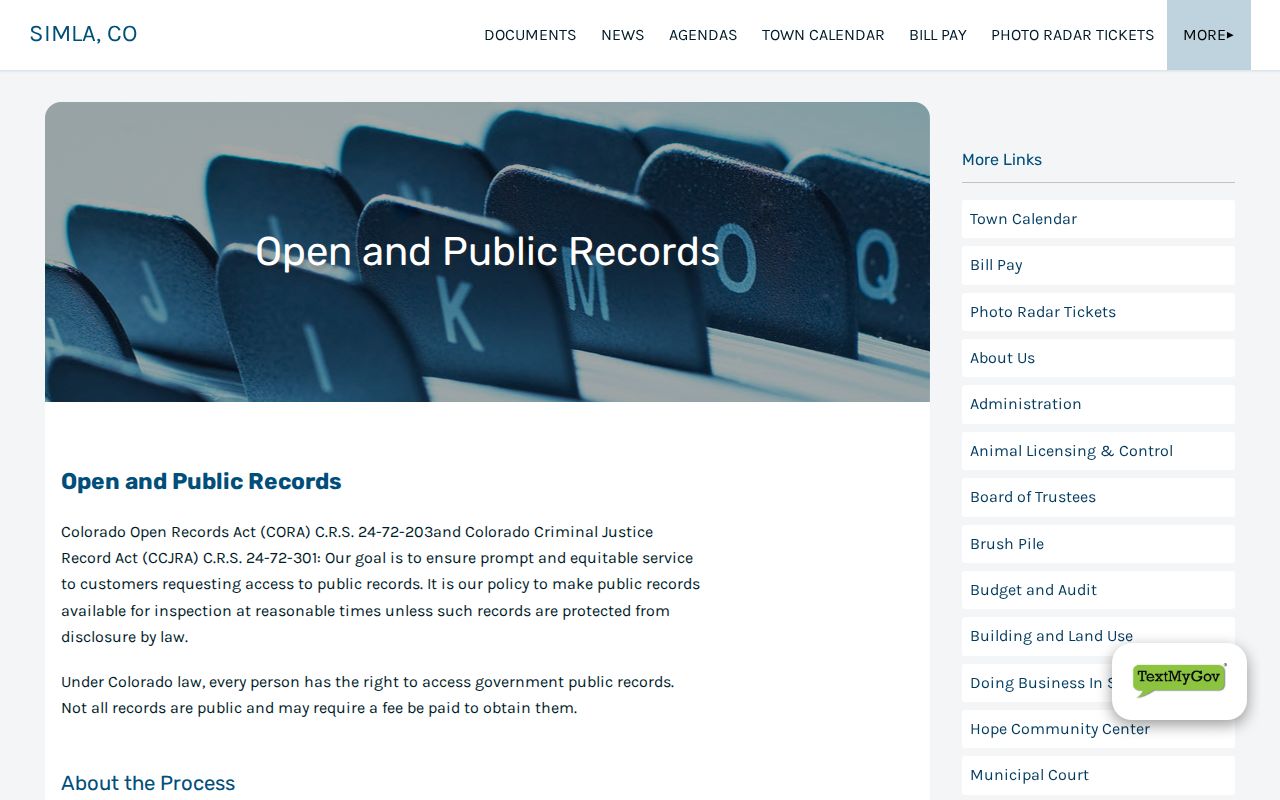Go to Building and Land Use
This screenshot has width=1280, height=800.
pyautogui.click(x=1098, y=636)
